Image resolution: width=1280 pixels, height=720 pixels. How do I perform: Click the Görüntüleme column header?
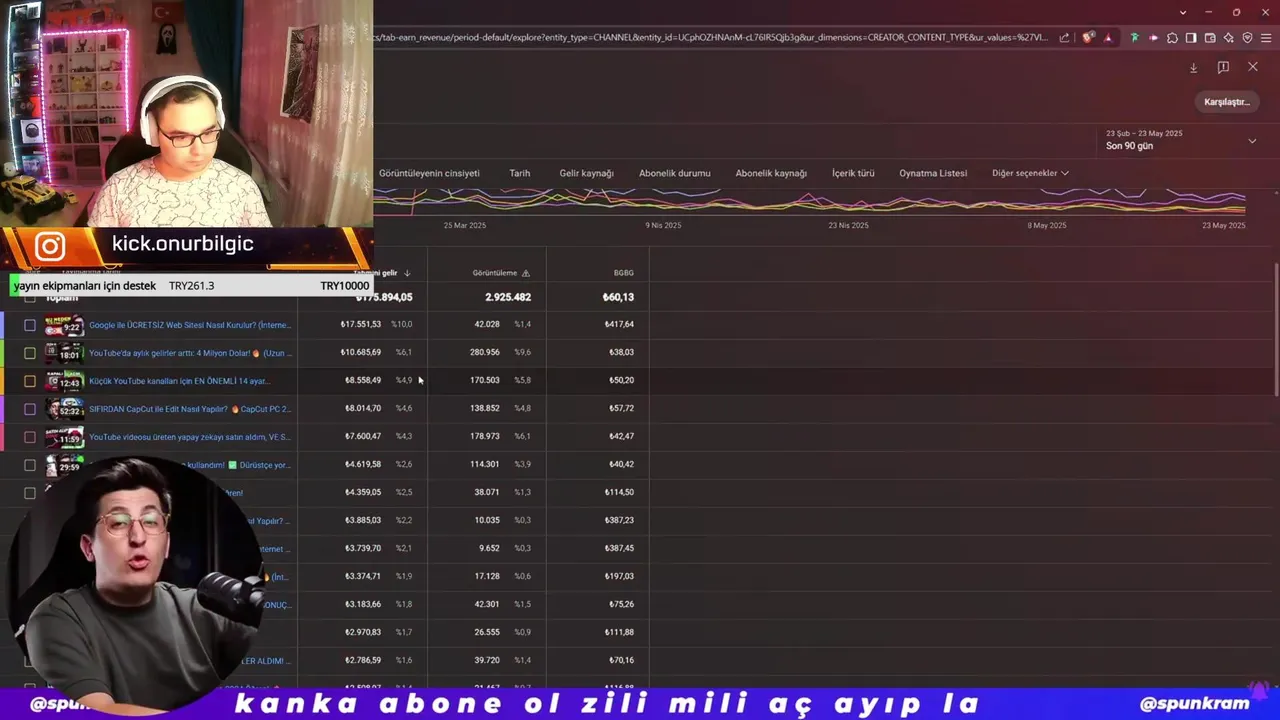494,273
